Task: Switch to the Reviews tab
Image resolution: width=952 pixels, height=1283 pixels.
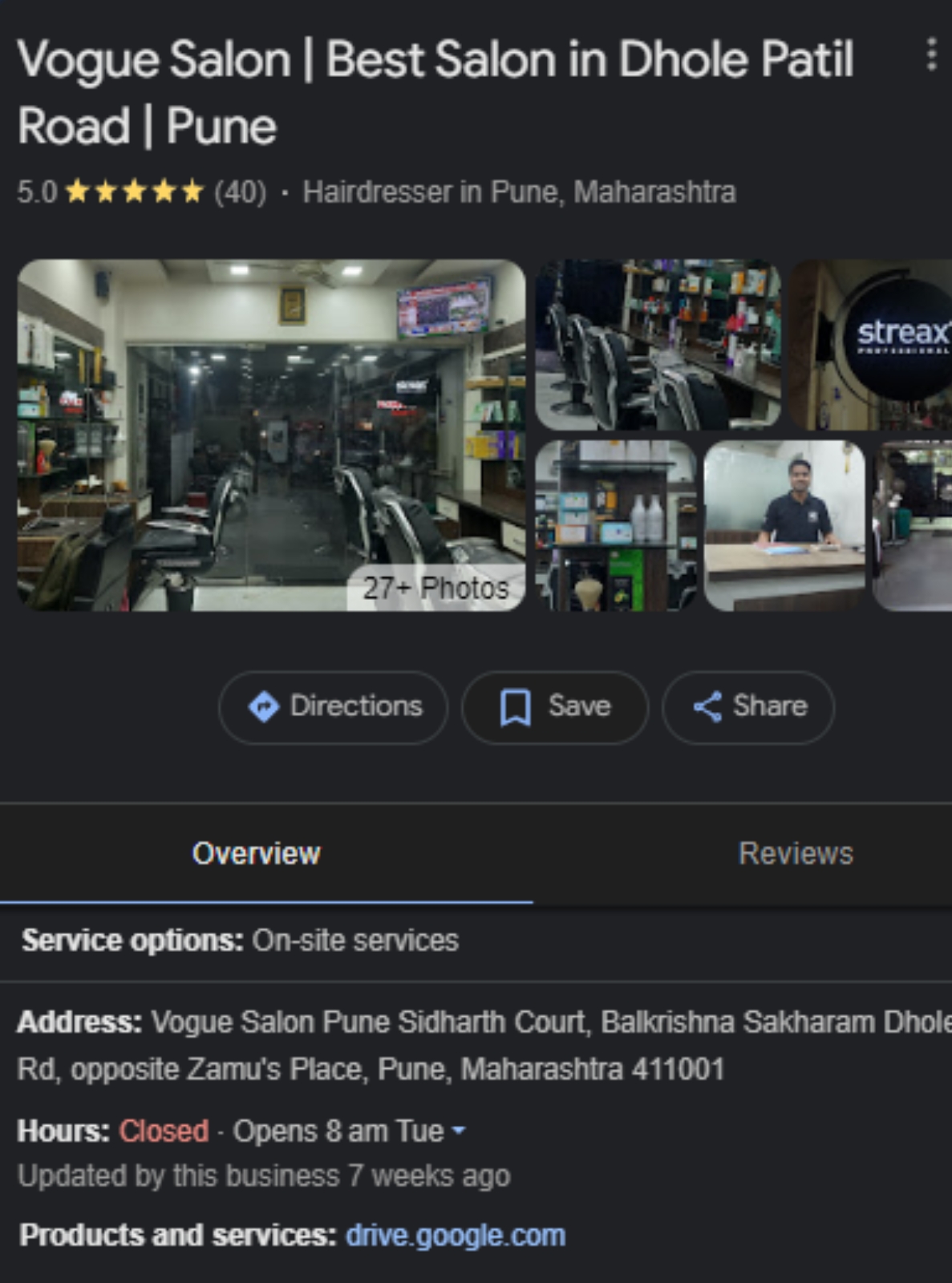Action: 796,854
